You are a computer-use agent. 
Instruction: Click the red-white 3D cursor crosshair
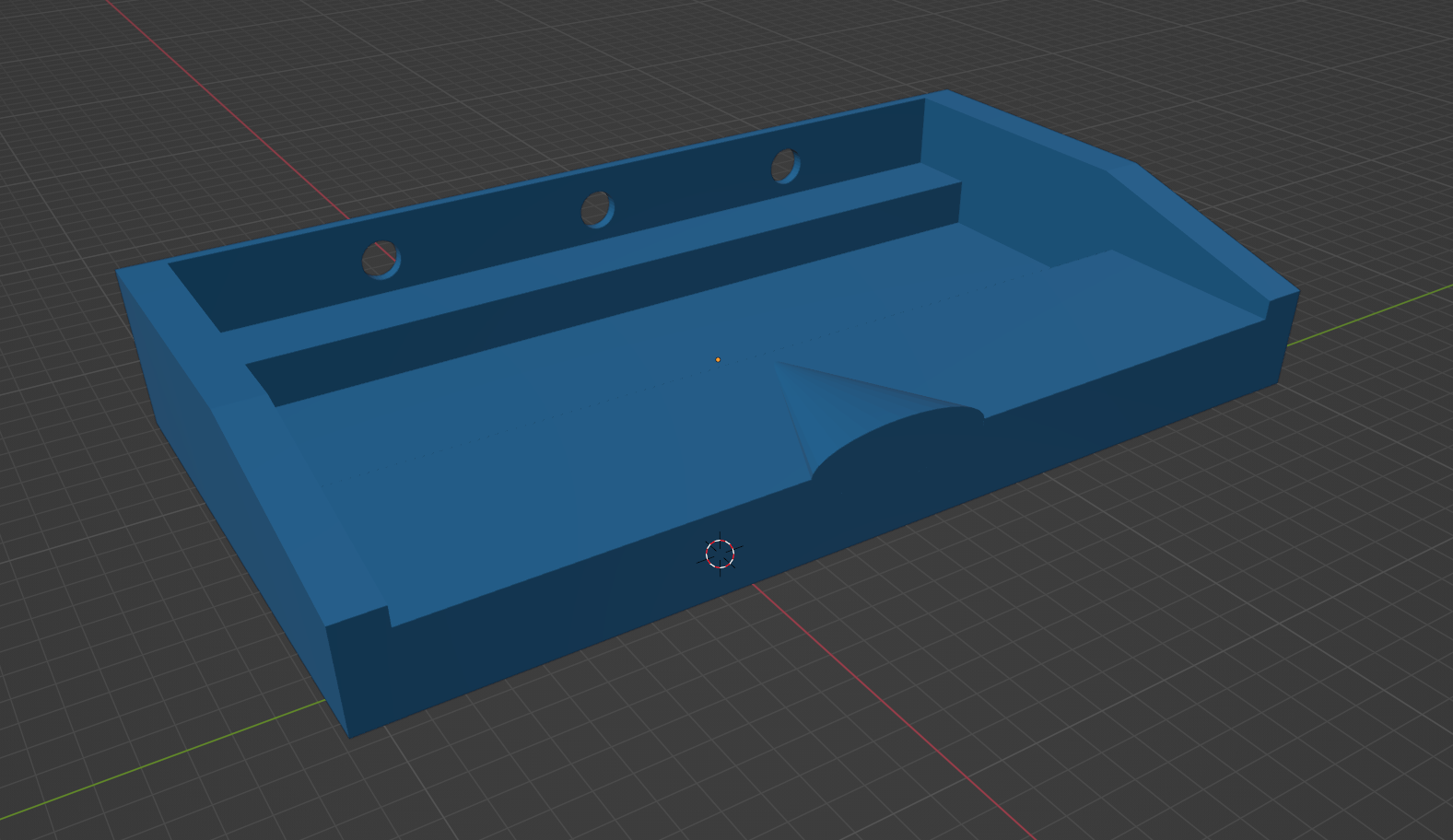[720, 554]
